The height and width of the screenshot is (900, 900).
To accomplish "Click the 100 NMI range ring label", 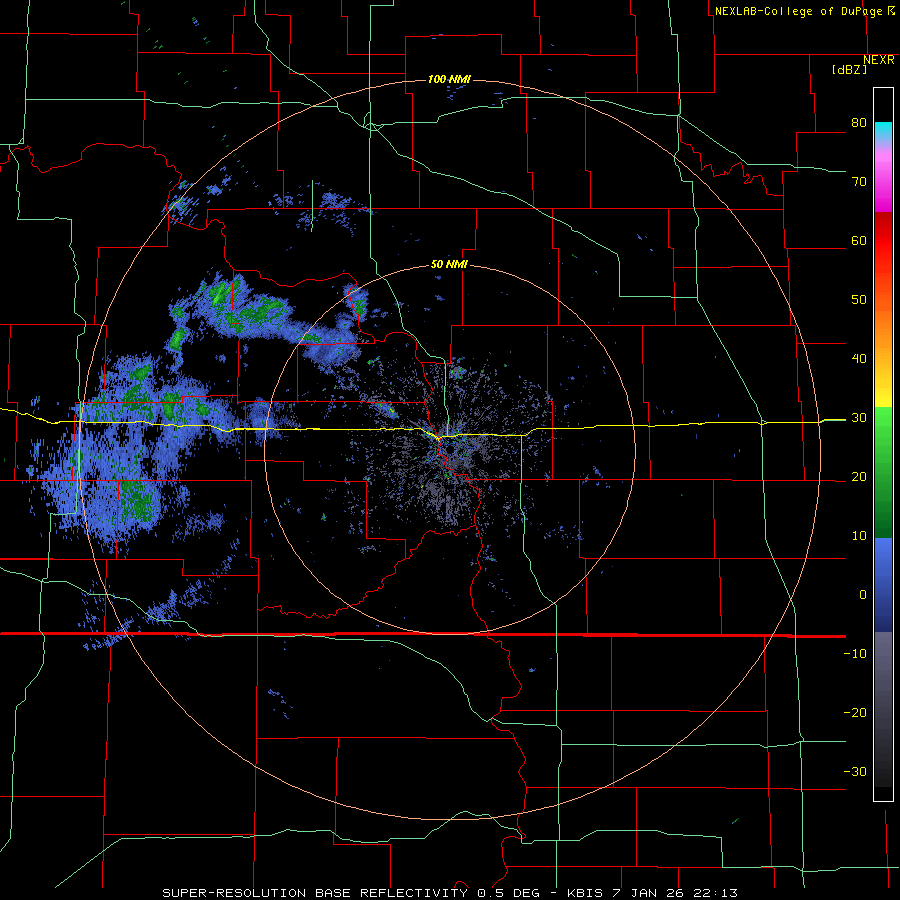I will tap(449, 79).
